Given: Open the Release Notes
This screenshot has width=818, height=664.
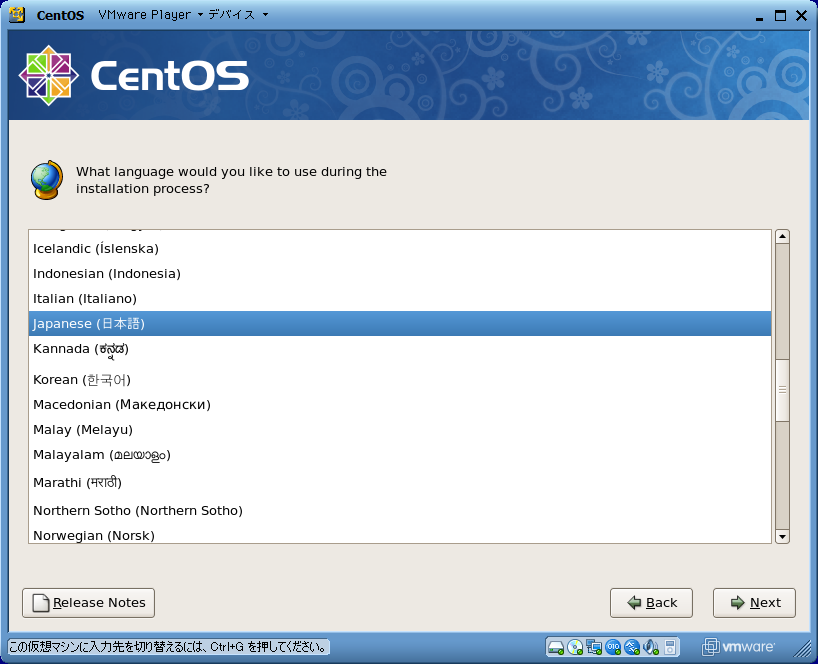Looking at the screenshot, I should point(88,603).
